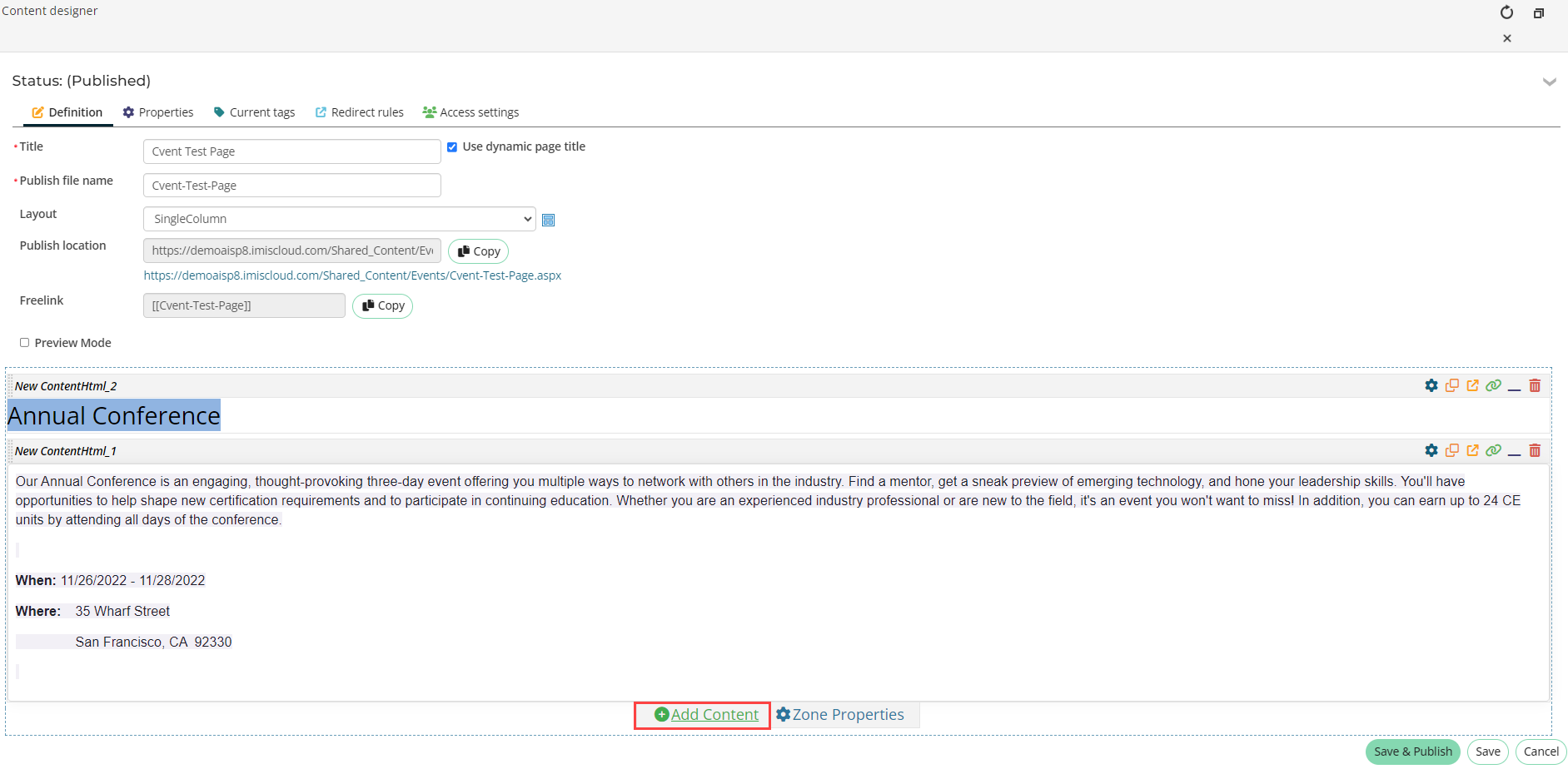Trash the New ContentHtml_1 content item
1568x769 pixels.
coord(1535,450)
